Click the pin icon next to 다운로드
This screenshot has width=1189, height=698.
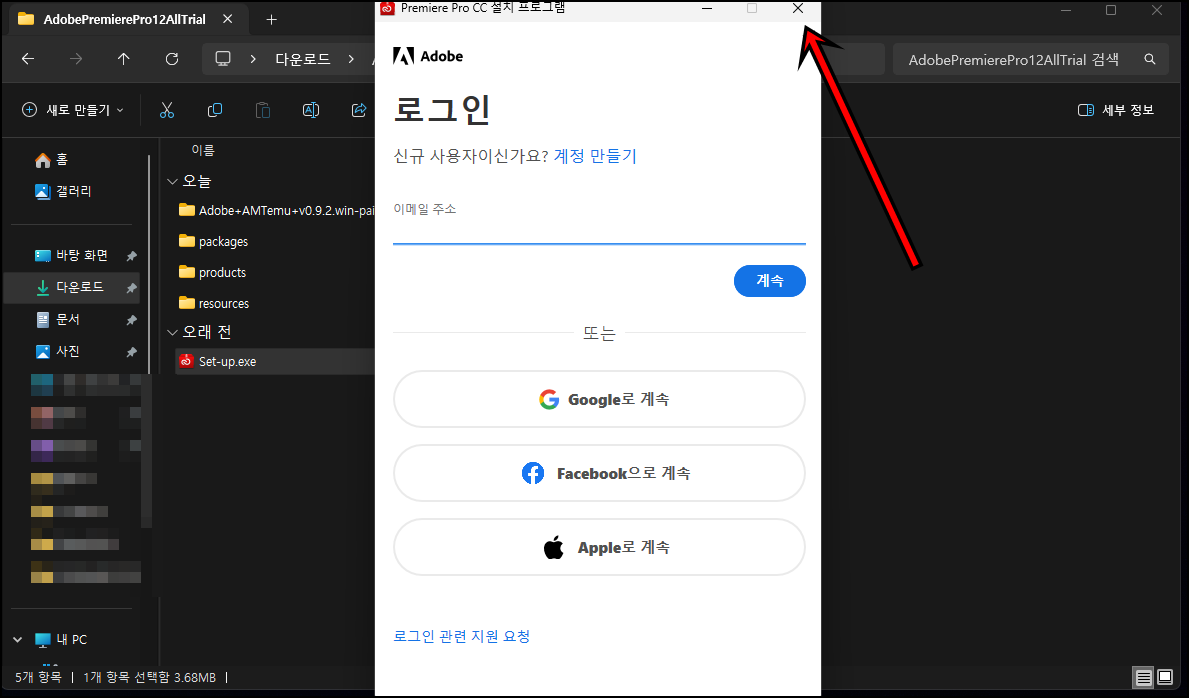[x=131, y=288]
